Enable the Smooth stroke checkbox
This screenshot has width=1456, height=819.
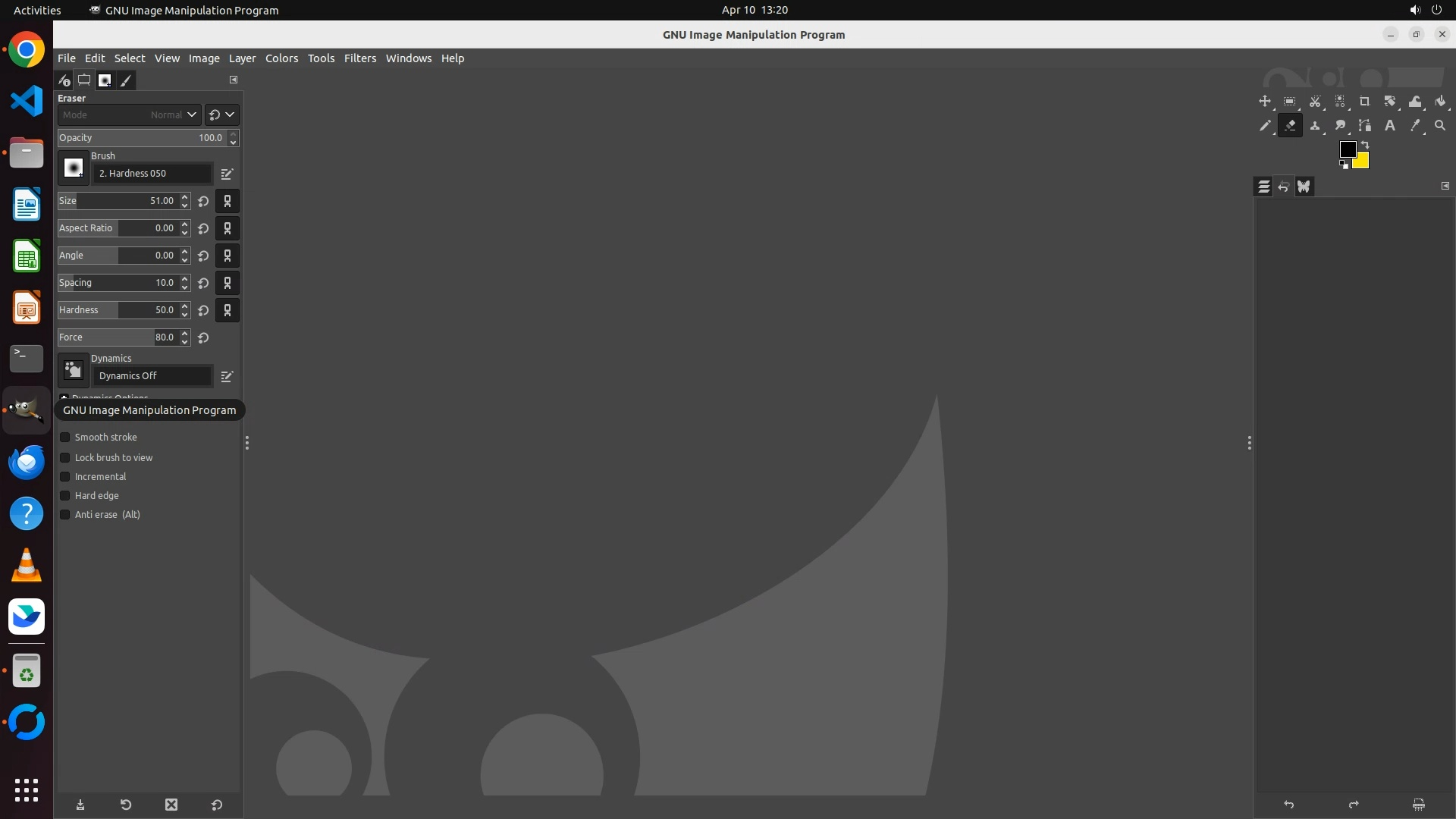[x=65, y=438]
